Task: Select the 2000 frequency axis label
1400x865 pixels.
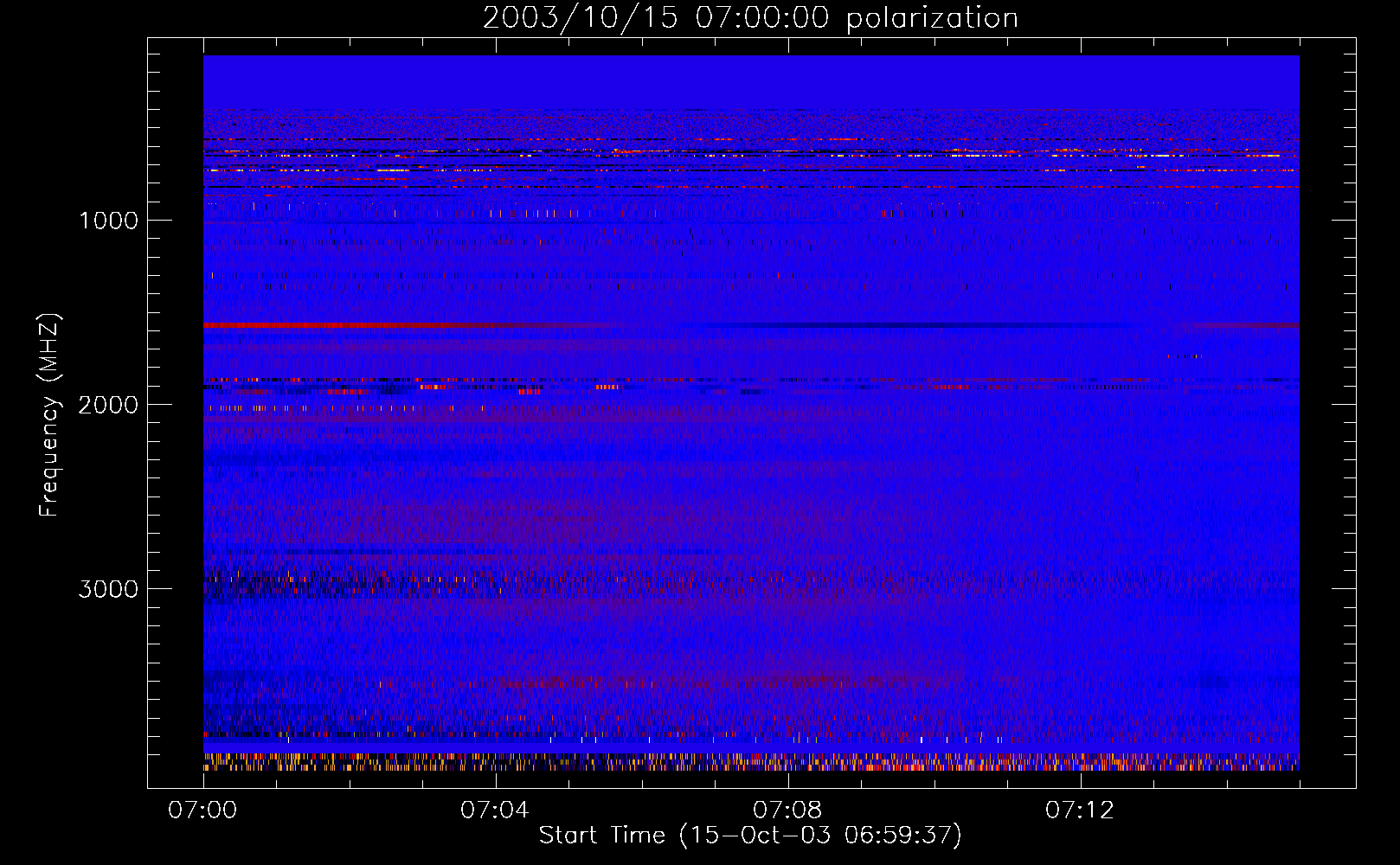Action: (x=108, y=405)
